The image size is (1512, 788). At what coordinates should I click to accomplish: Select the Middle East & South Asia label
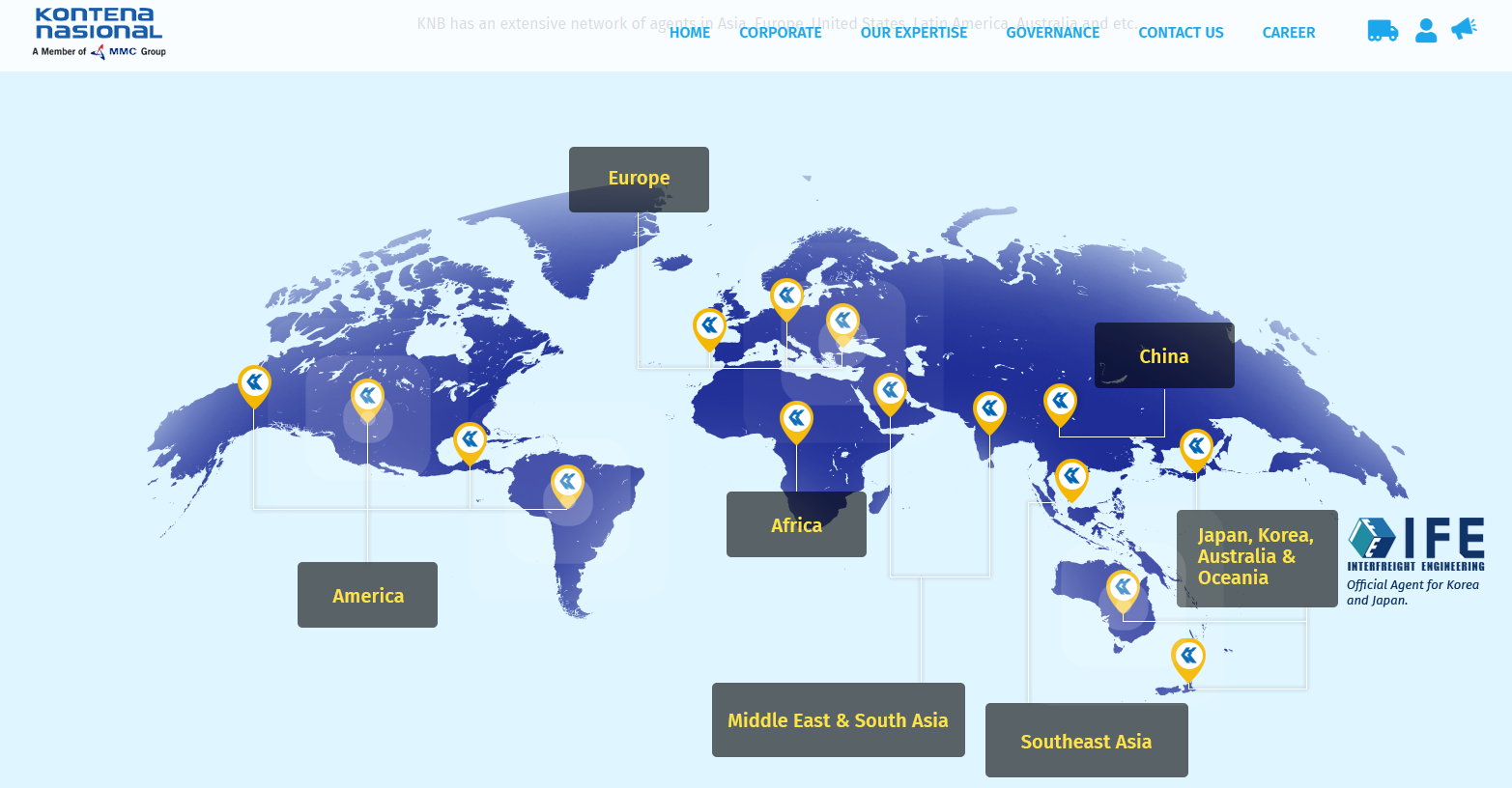click(x=838, y=720)
